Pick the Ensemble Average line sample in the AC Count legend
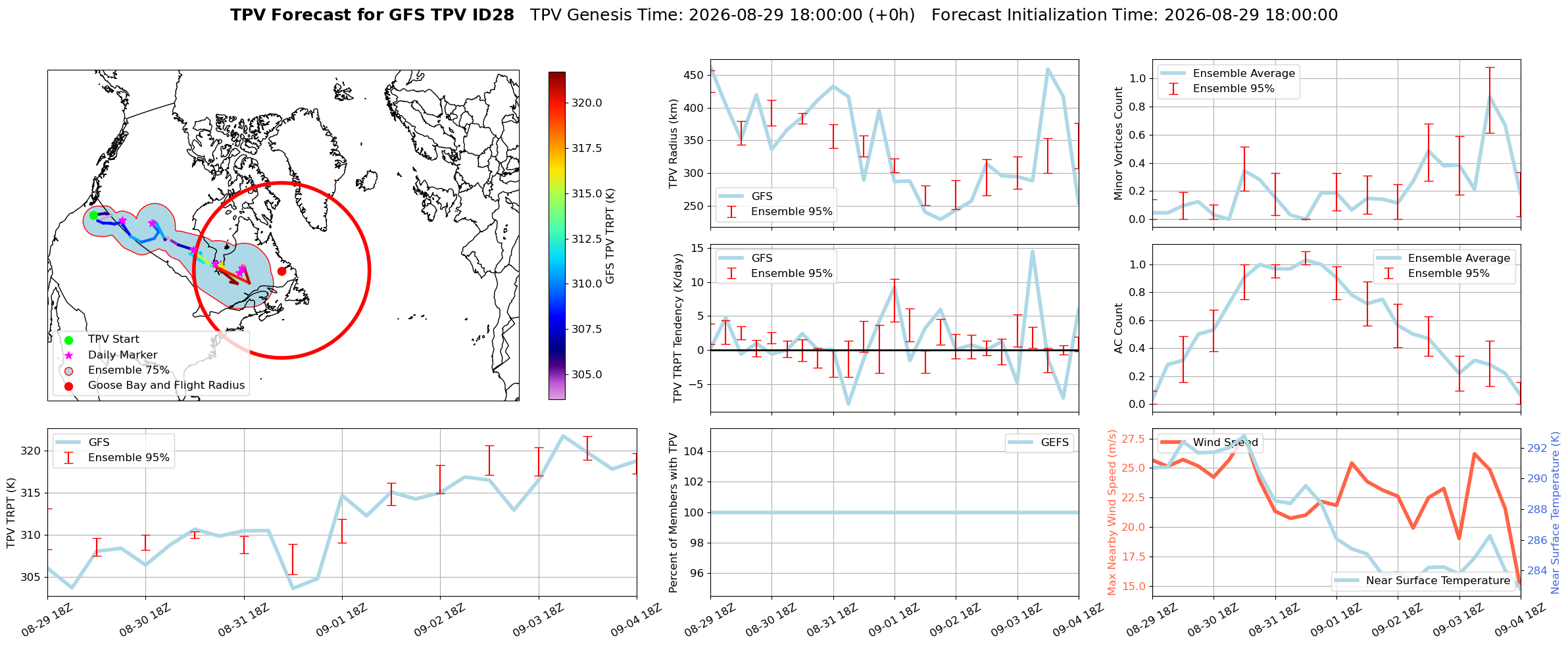Viewport: 1568px width, 646px height. click(1388, 258)
